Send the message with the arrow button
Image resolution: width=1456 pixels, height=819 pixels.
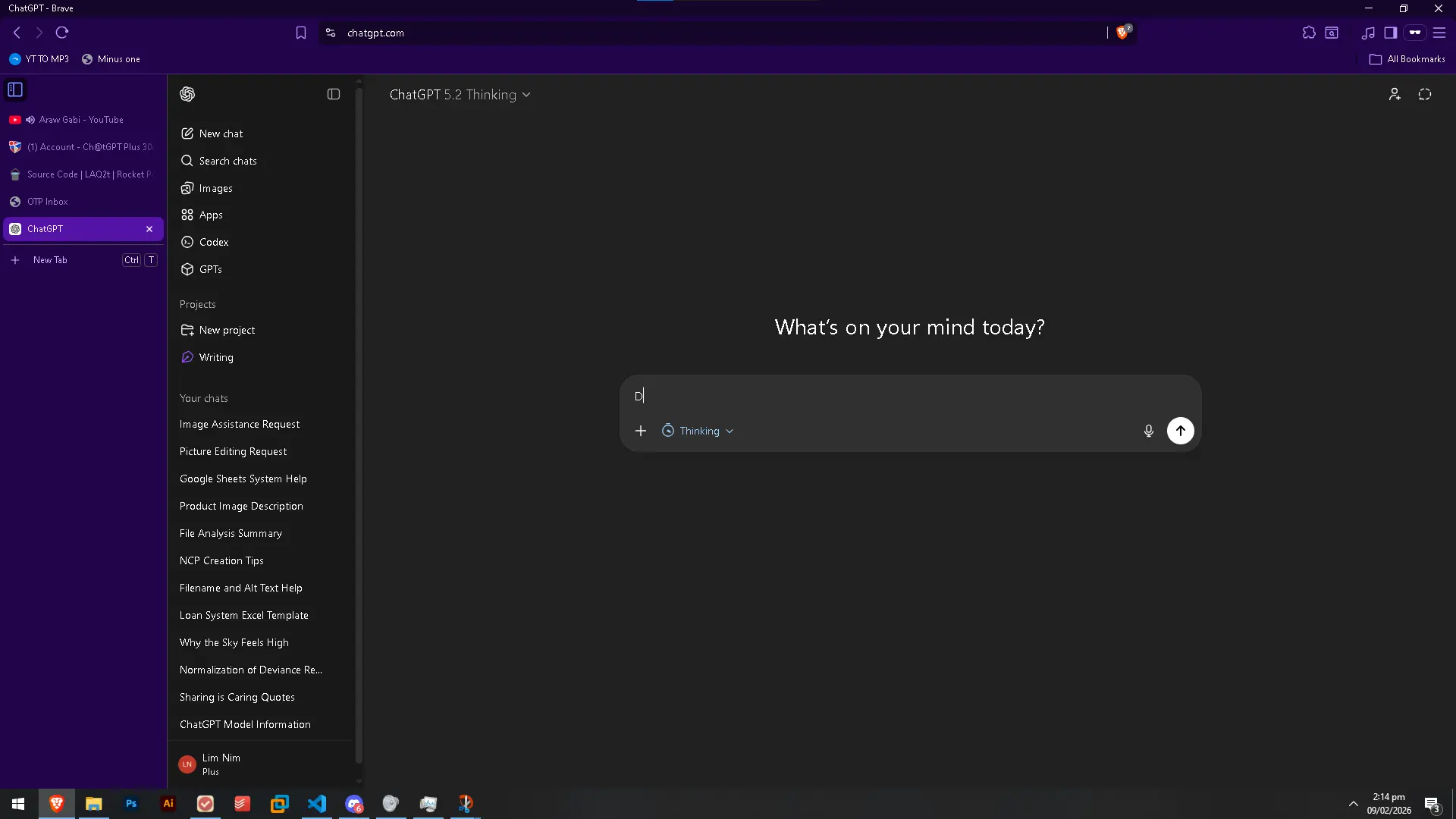click(x=1181, y=431)
